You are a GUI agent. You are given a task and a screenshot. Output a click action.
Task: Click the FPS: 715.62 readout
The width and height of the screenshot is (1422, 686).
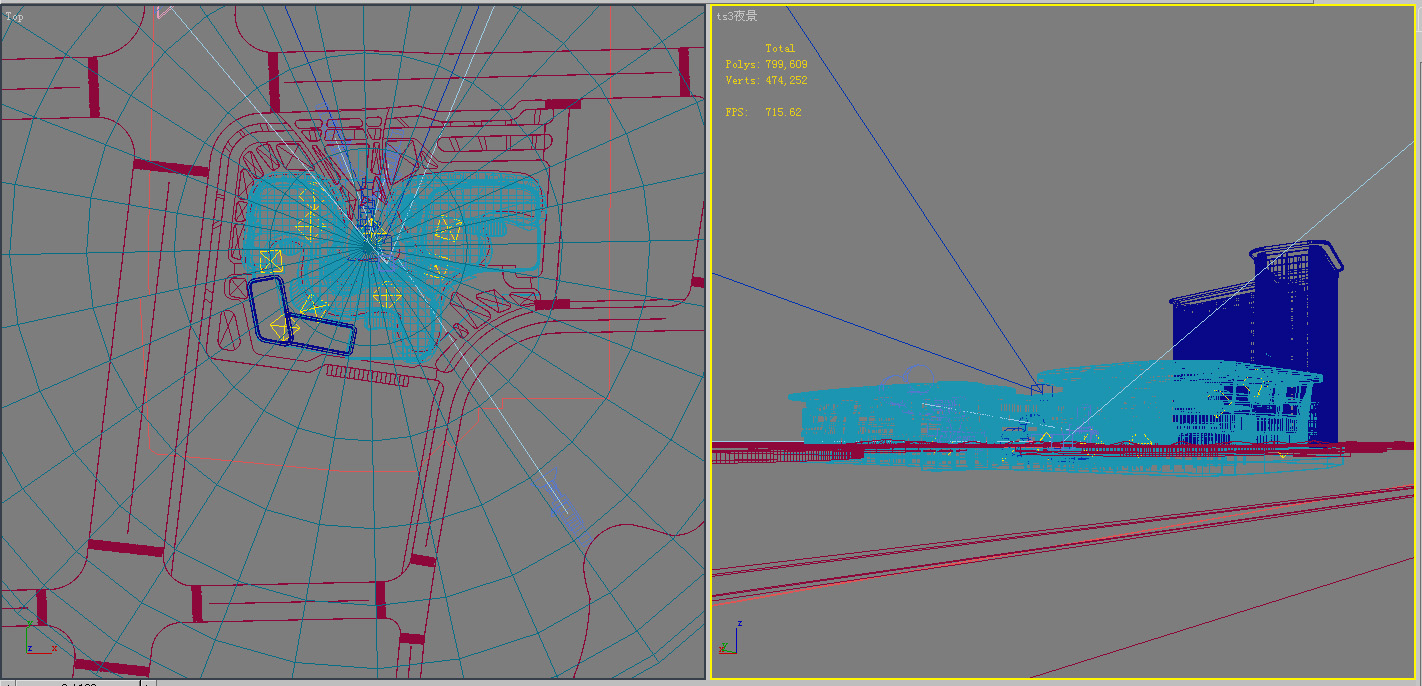[x=763, y=112]
